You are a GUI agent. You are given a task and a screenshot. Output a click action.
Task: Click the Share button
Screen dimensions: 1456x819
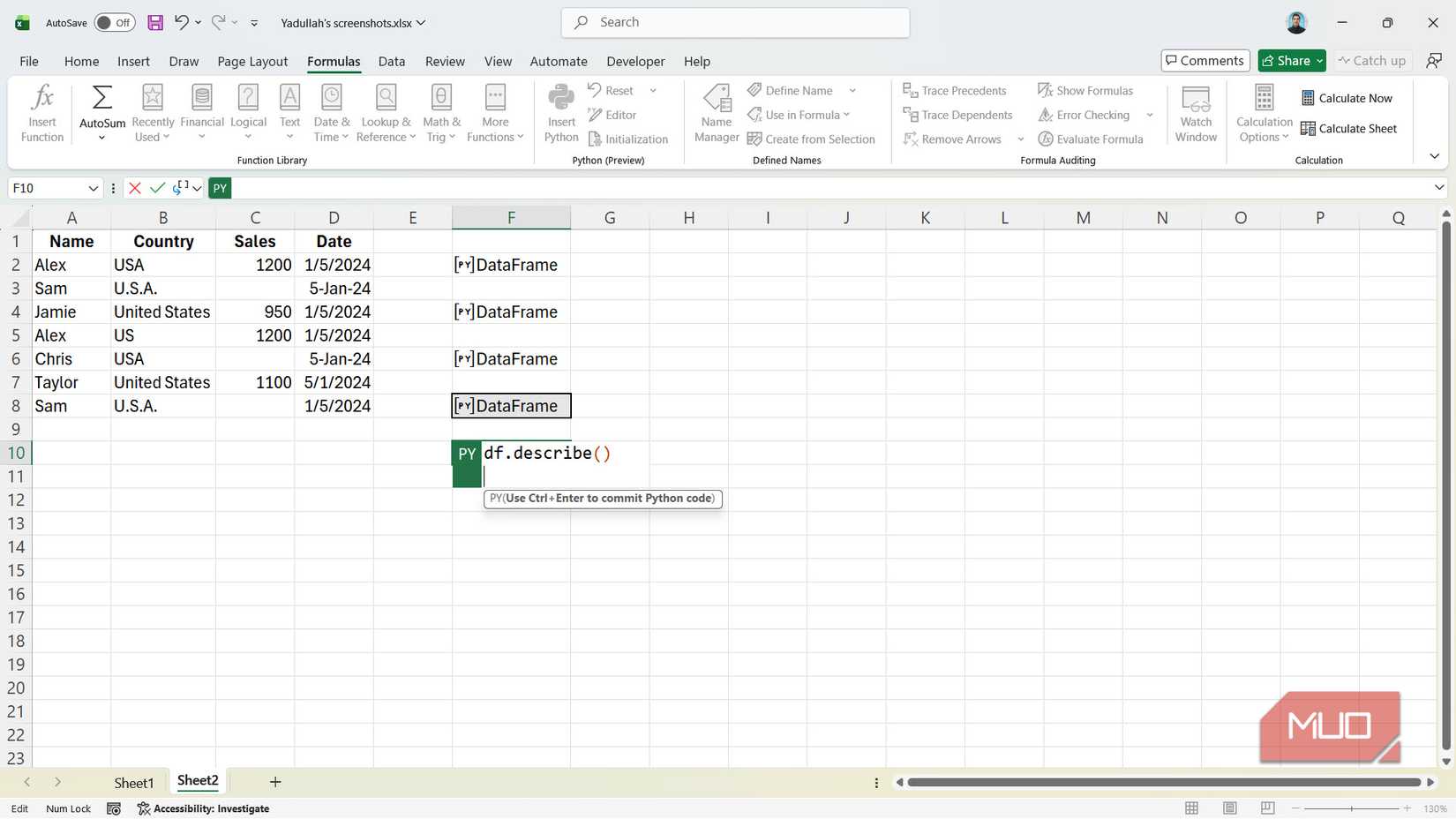1292,60
